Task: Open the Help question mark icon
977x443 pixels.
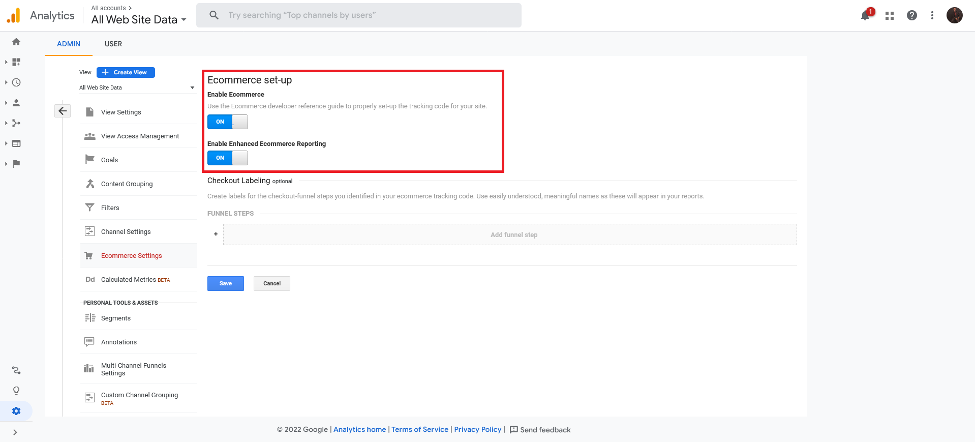Action: [x=912, y=16]
